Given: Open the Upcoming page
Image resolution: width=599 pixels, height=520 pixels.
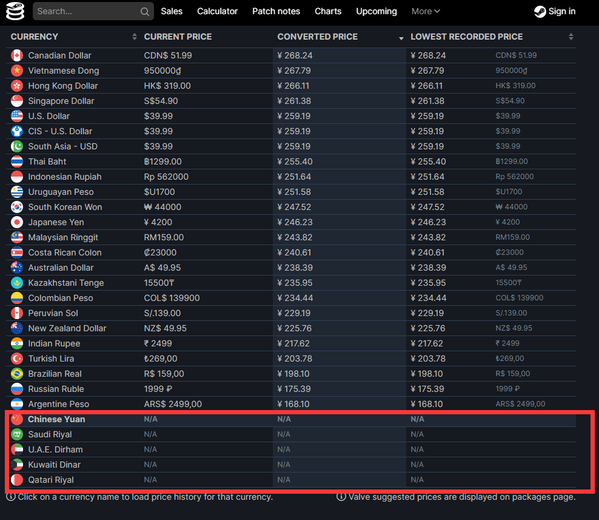Looking at the screenshot, I should click(x=376, y=11).
